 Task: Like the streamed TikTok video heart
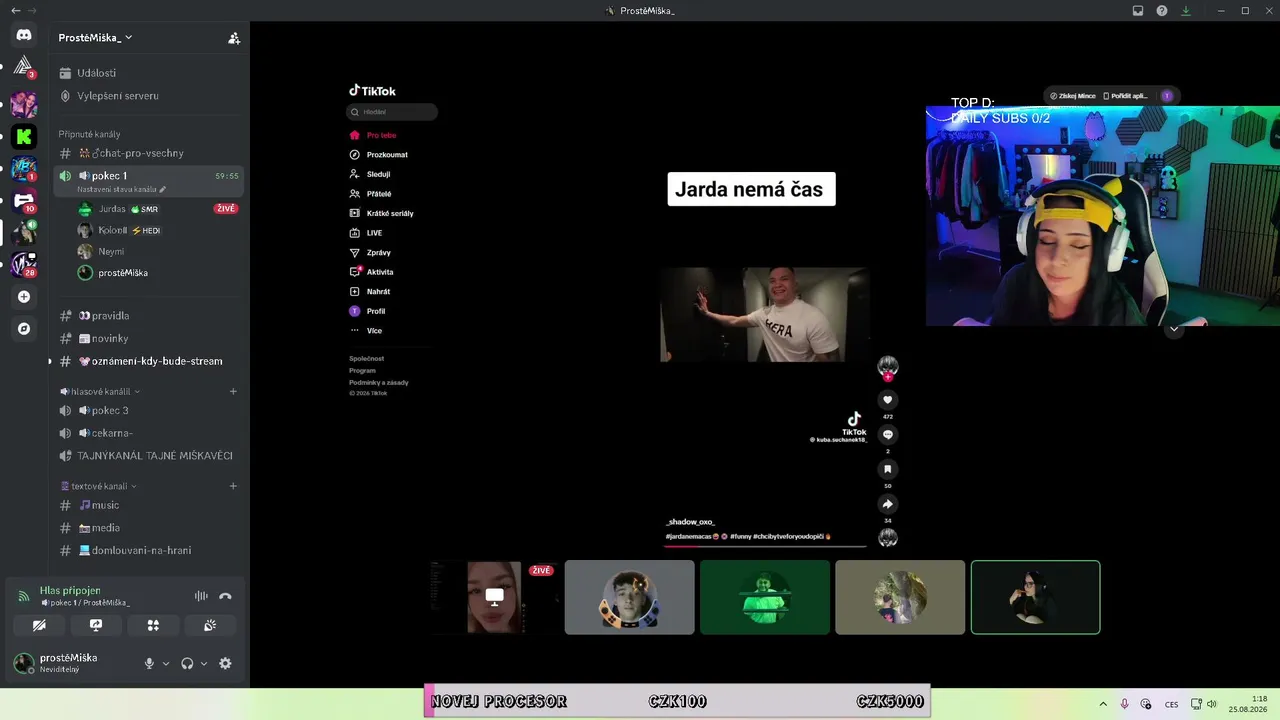(x=887, y=400)
